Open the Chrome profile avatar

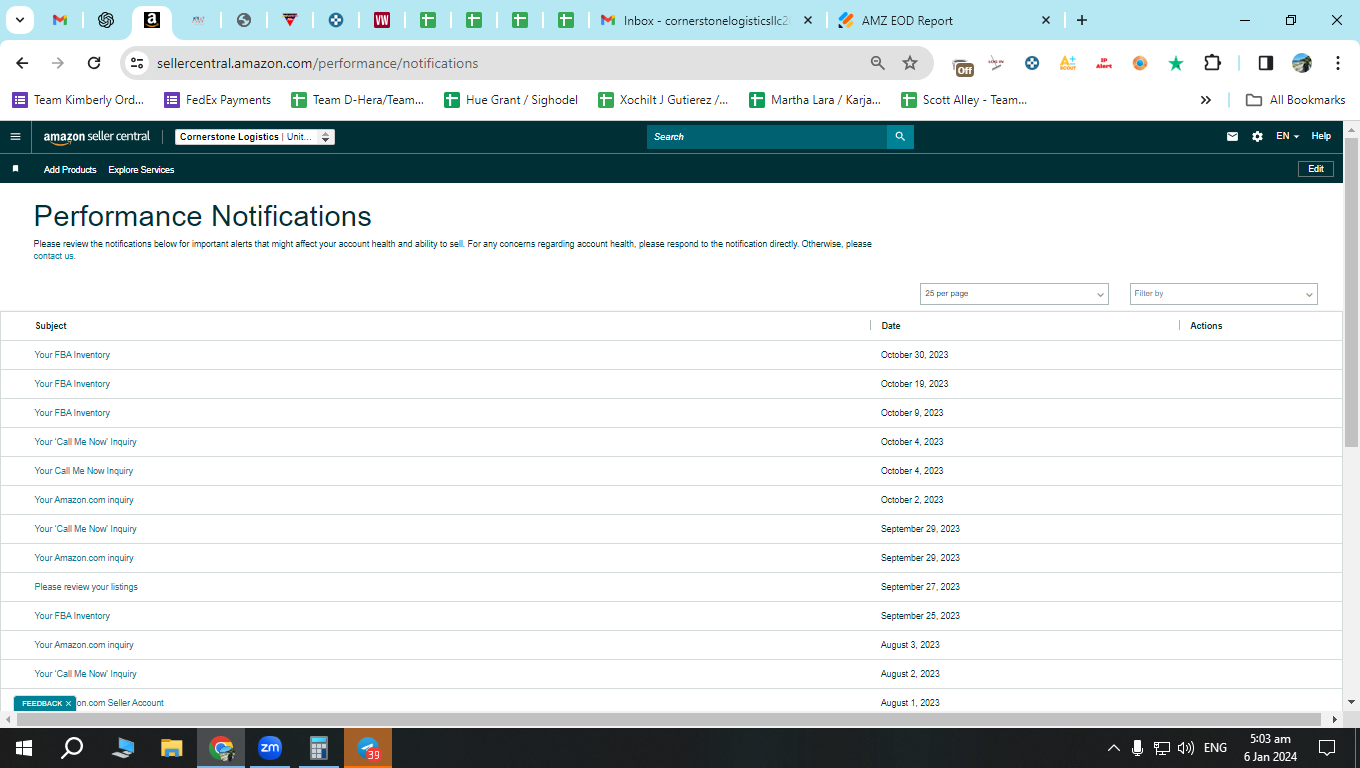pyautogui.click(x=1302, y=63)
